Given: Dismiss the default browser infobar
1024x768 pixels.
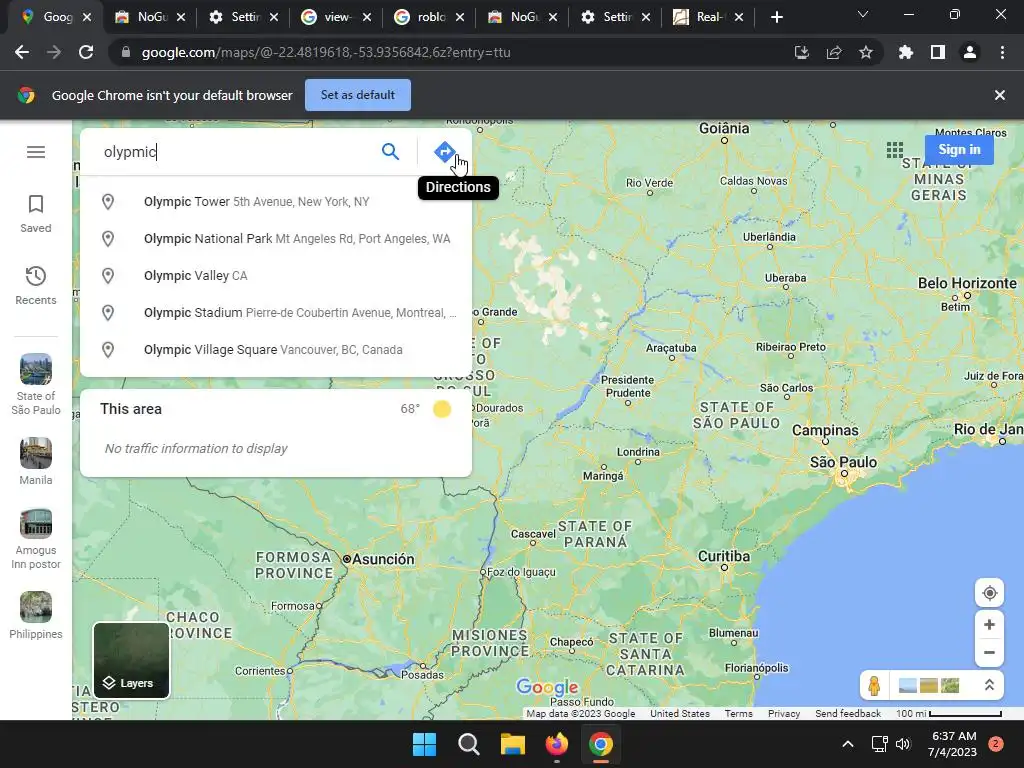Looking at the screenshot, I should pos(999,95).
